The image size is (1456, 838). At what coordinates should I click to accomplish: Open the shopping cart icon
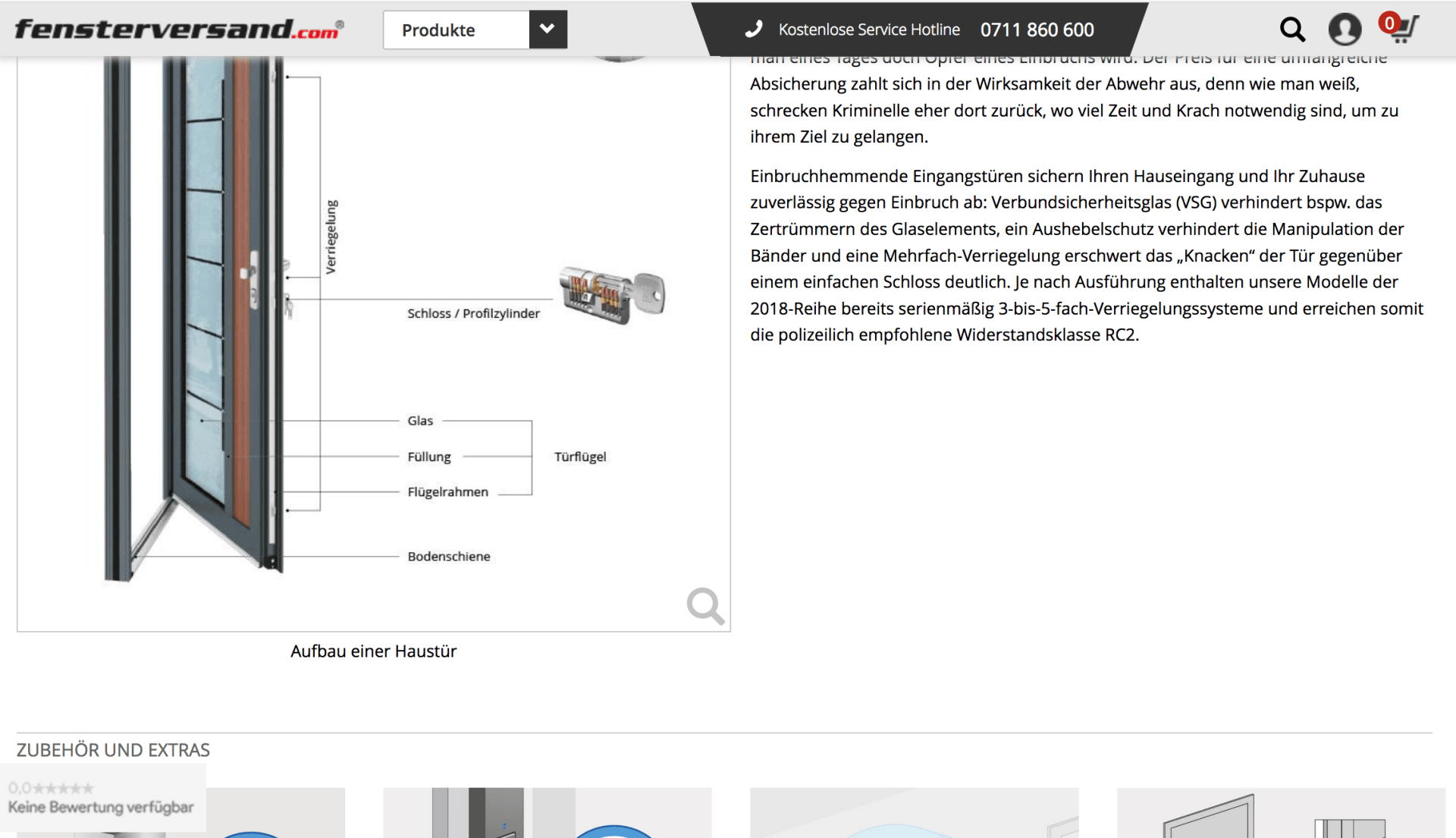point(1404,30)
